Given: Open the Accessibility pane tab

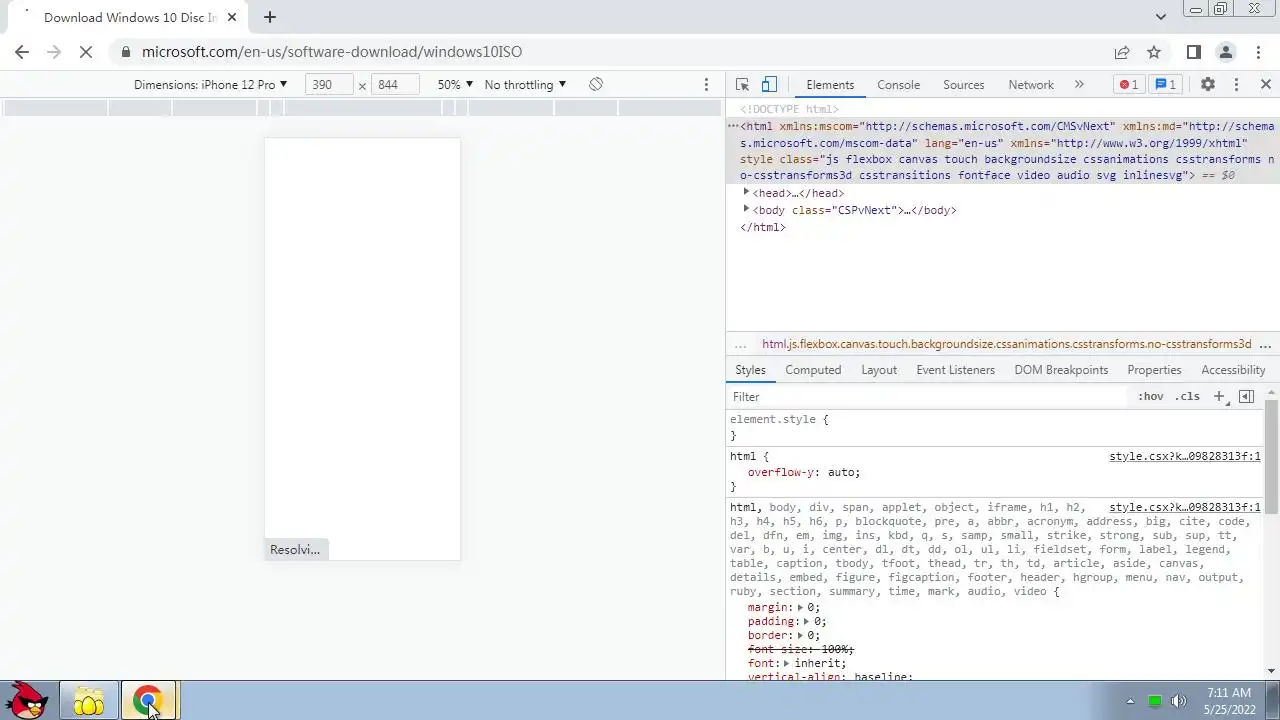Looking at the screenshot, I should [1233, 370].
